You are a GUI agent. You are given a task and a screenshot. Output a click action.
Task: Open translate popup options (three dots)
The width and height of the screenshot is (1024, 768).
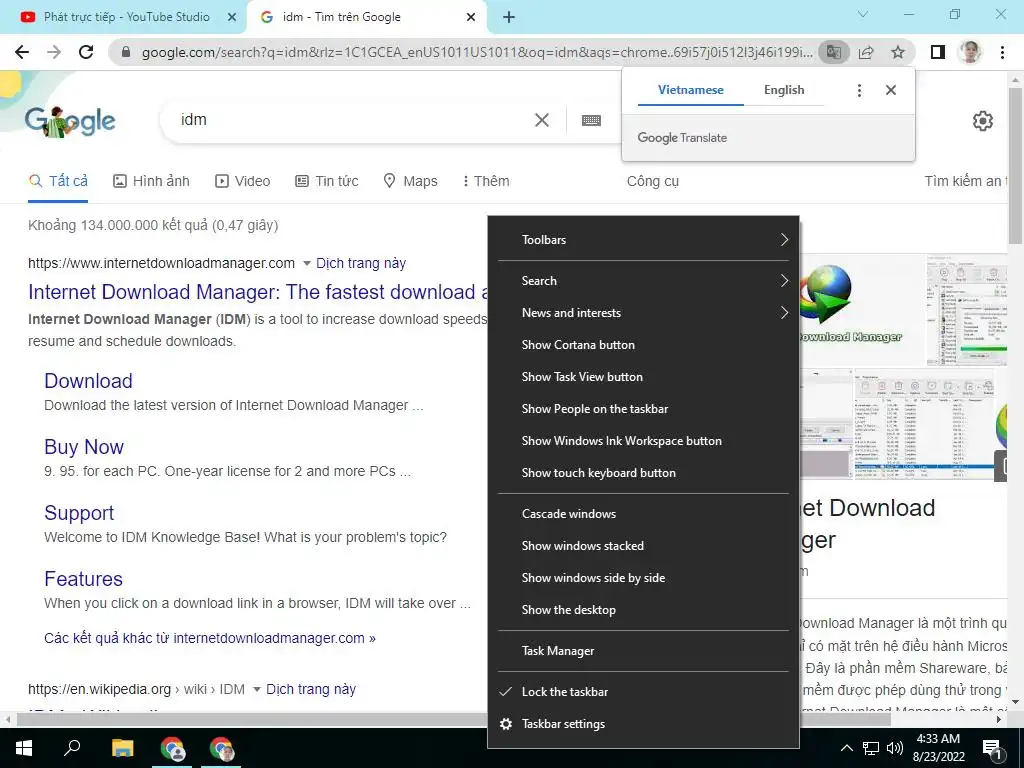coord(859,90)
